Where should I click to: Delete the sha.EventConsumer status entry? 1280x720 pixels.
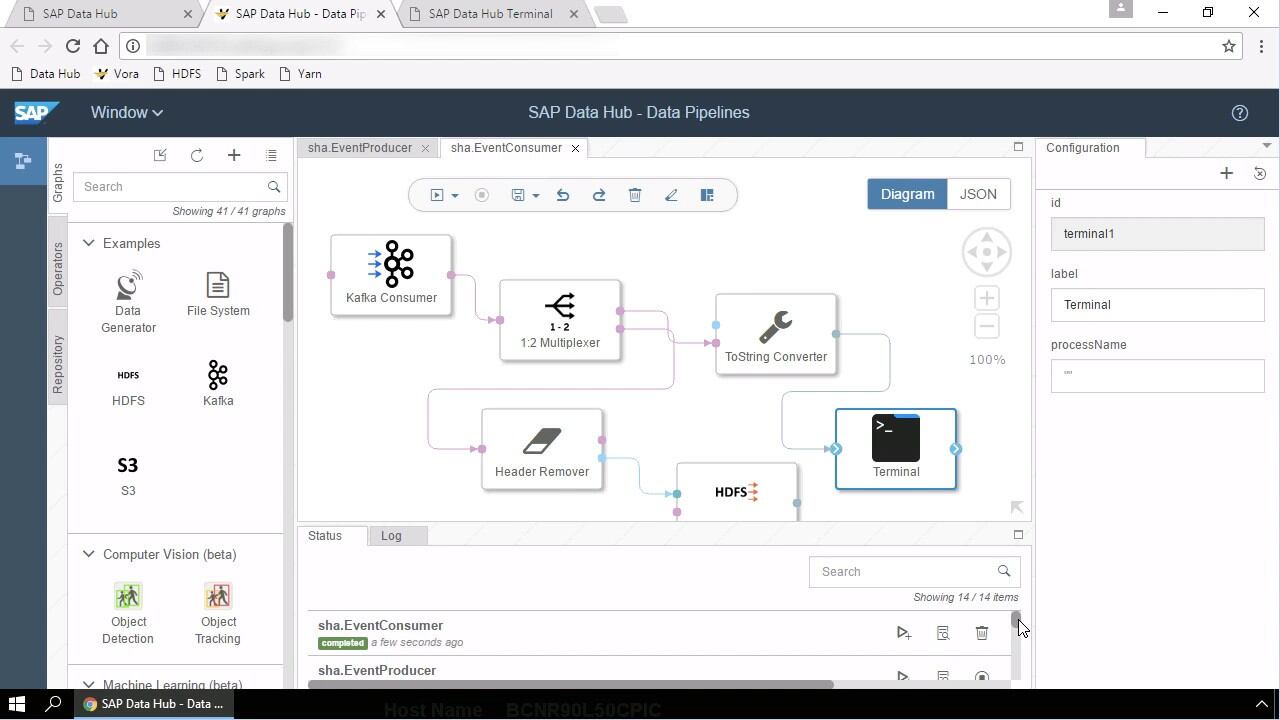pyautogui.click(x=981, y=633)
